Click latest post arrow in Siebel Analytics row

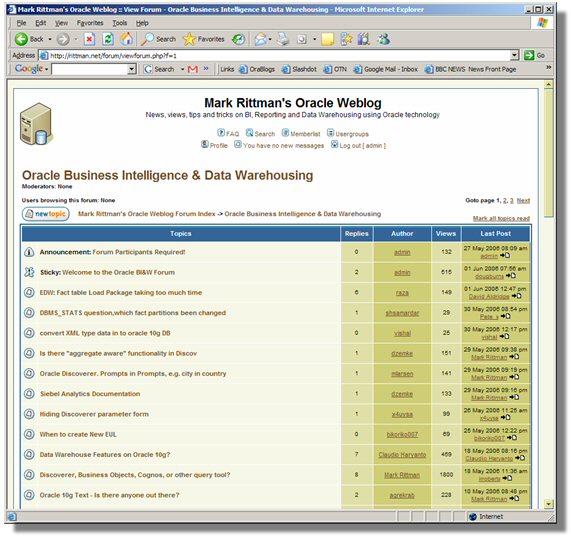pyautogui.click(x=514, y=397)
